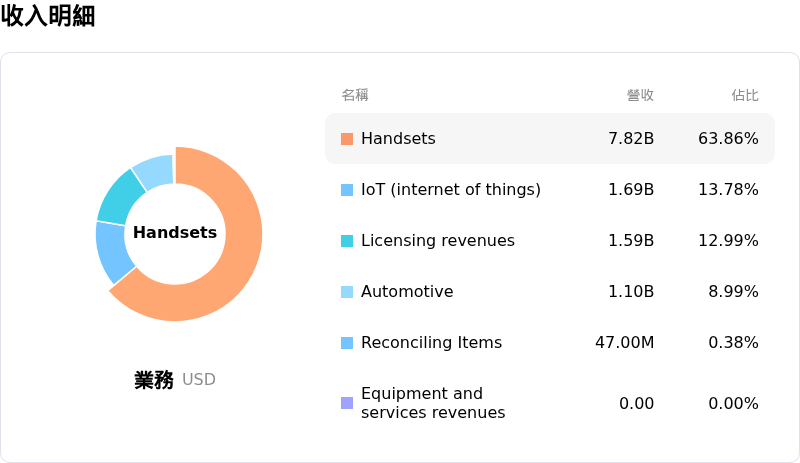This screenshot has height=463, width=800.
Task: Click the light-blue Automotive donut segment
Action: 155,172
